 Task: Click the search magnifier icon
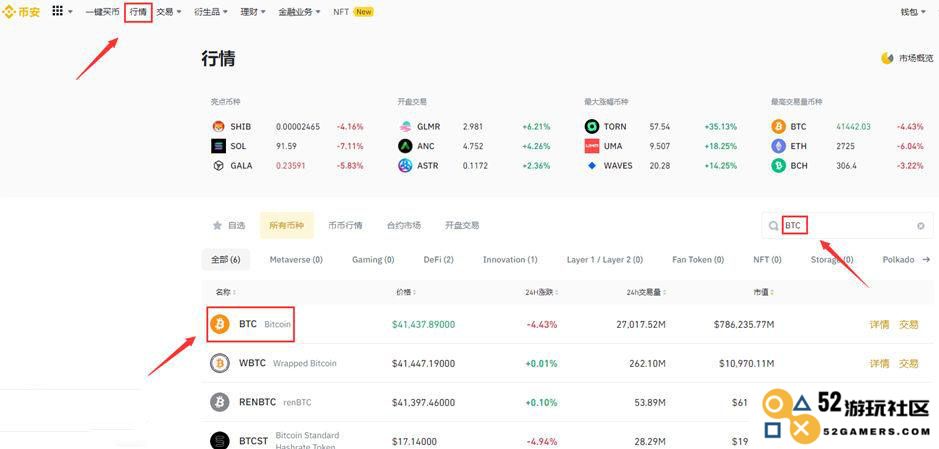(x=774, y=226)
